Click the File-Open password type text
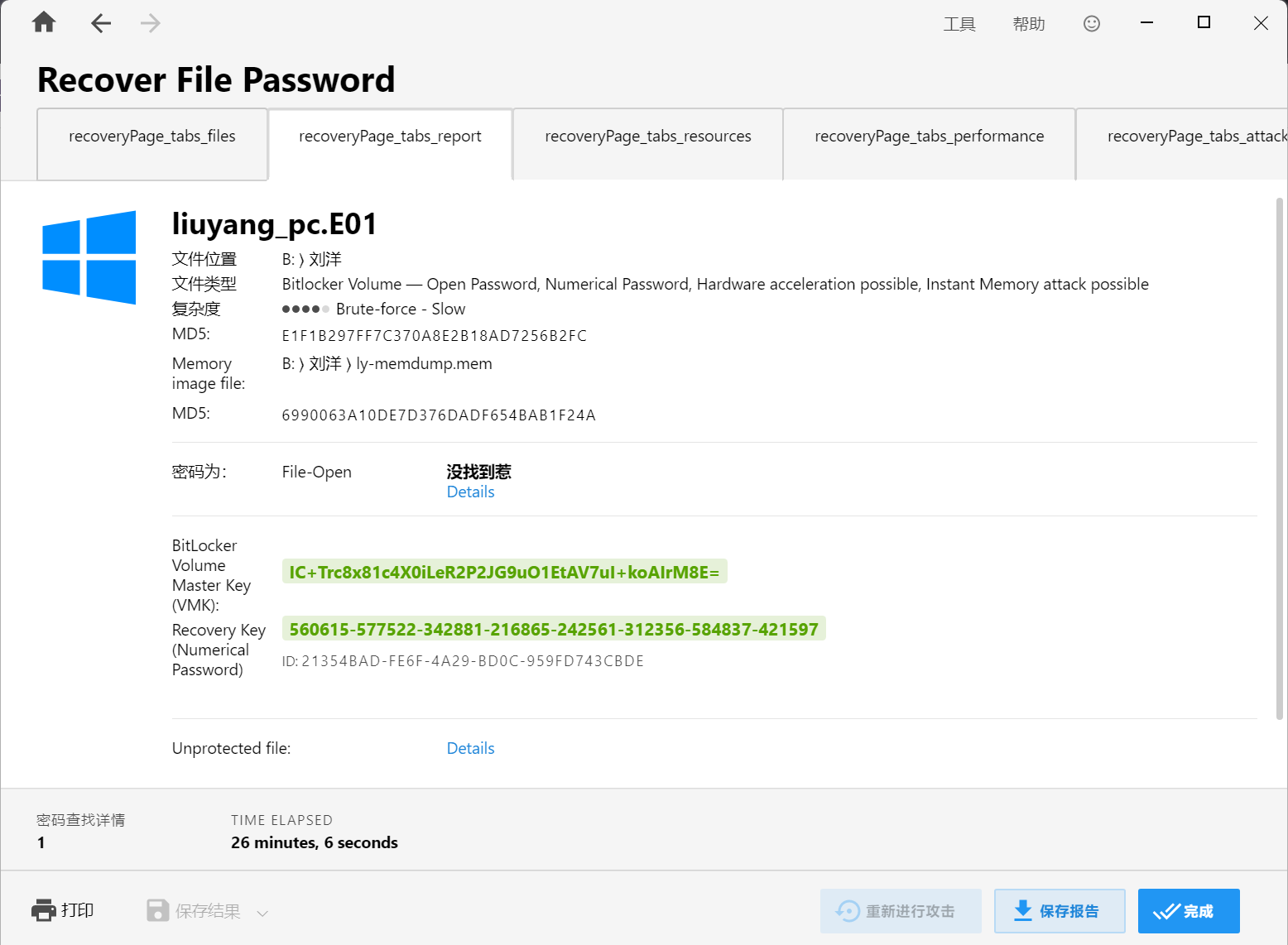The height and width of the screenshot is (945, 1288). click(x=316, y=472)
